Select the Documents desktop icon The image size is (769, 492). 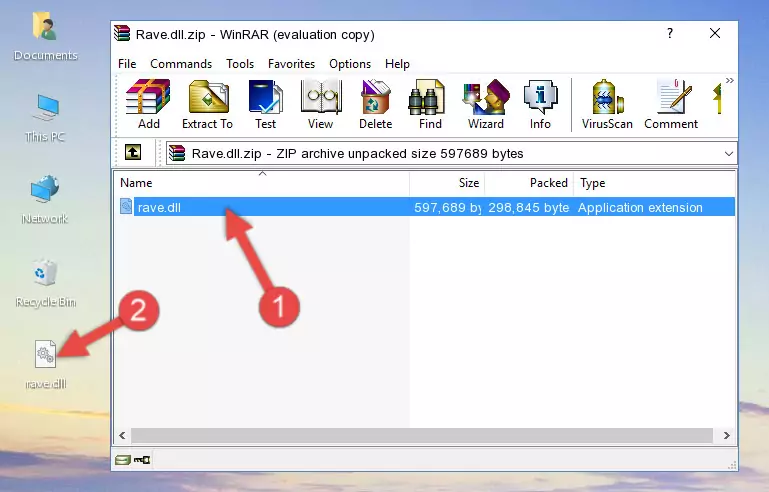coord(45,37)
